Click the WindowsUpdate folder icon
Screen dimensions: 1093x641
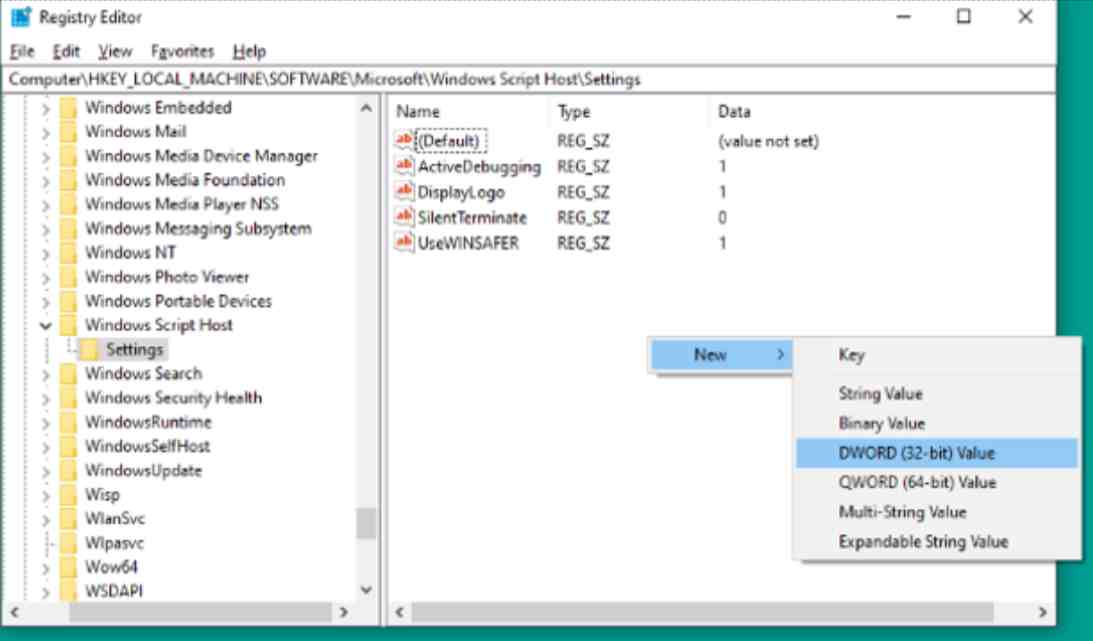coord(68,470)
